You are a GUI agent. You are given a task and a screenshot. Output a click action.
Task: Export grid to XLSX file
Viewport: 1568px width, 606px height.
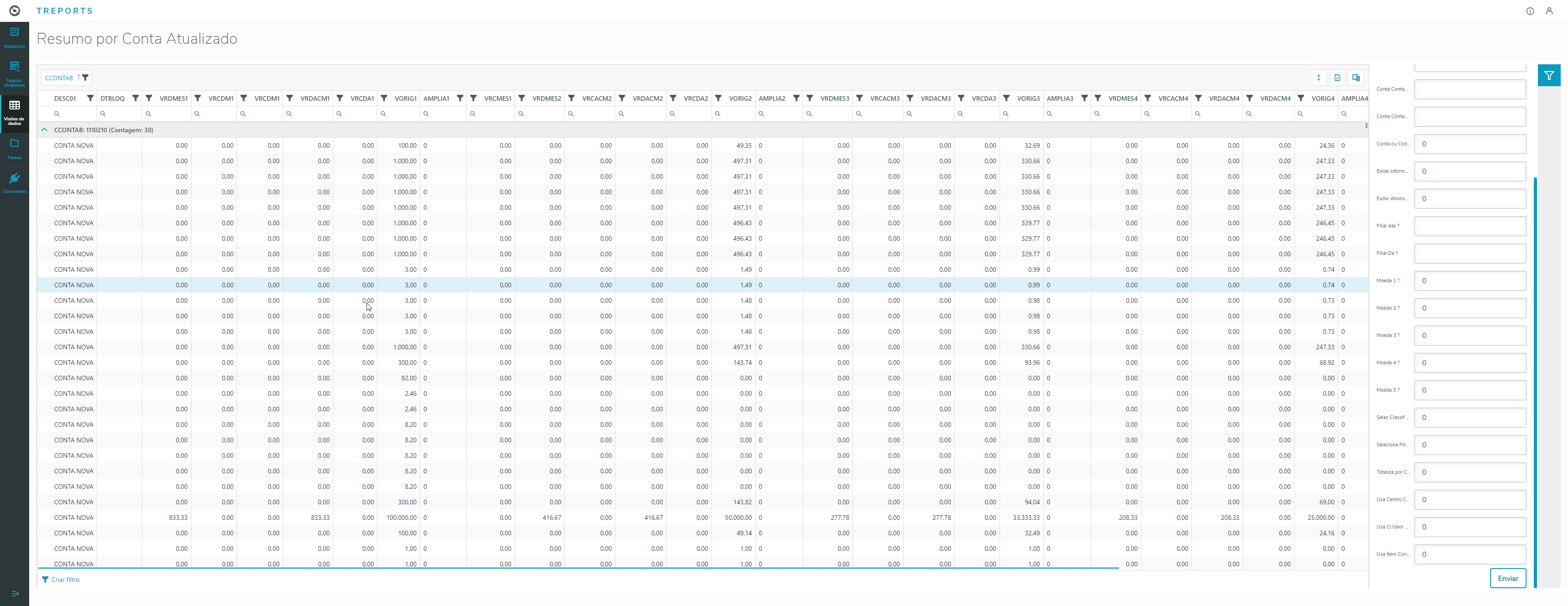coord(1337,78)
